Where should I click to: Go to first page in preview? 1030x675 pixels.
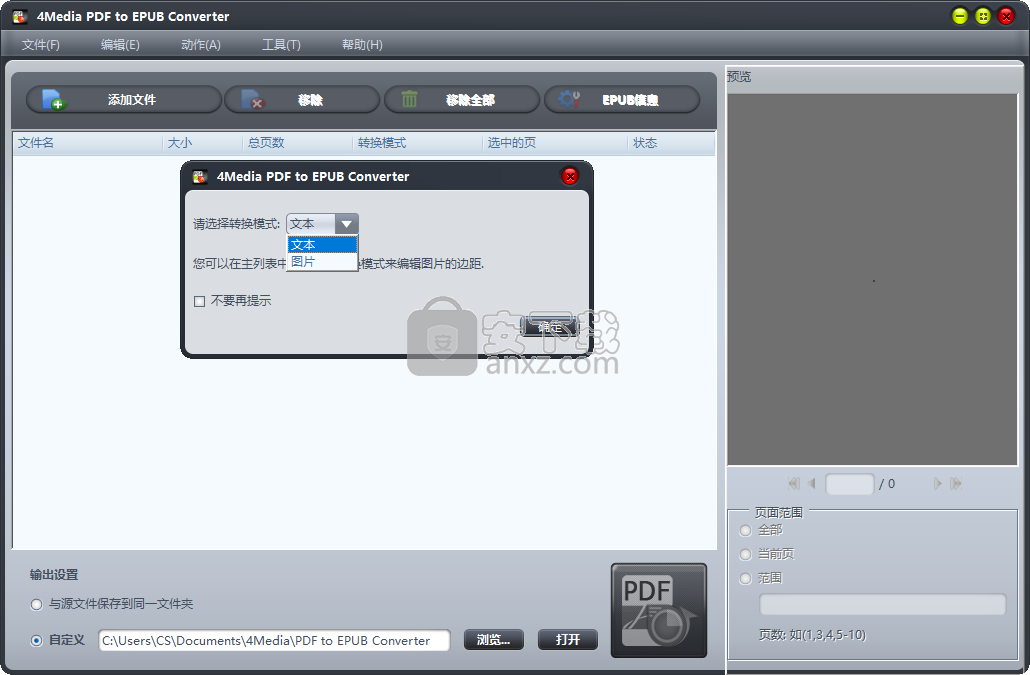pyautogui.click(x=794, y=484)
